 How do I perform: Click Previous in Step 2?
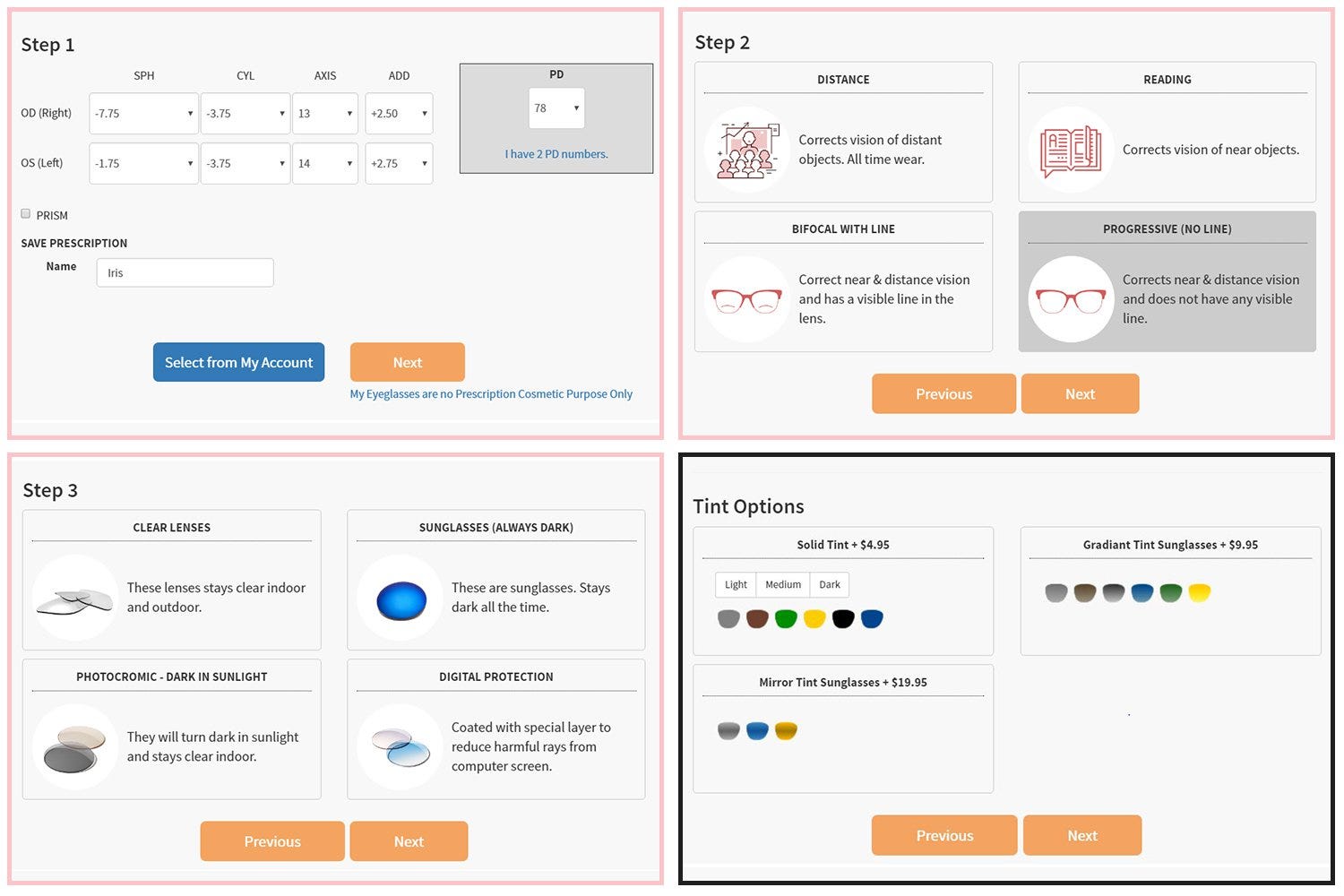coord(943,393)
